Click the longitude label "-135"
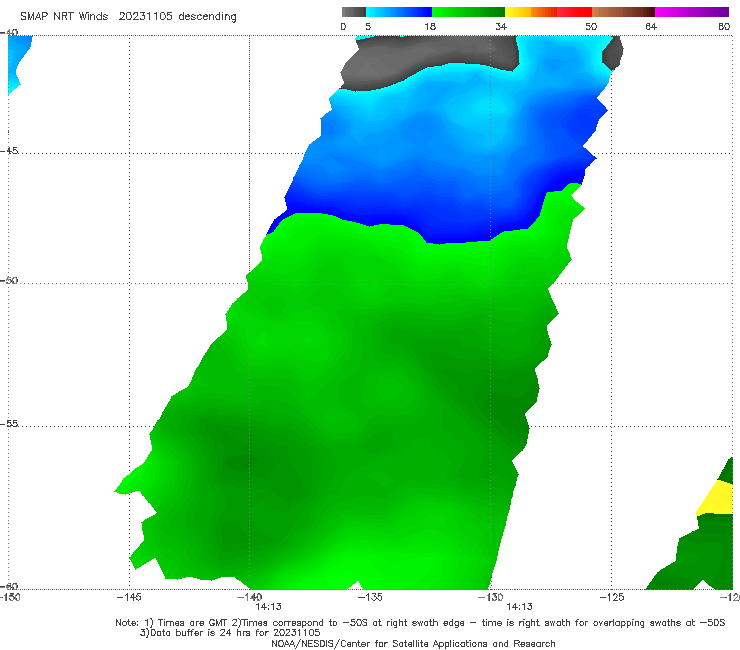The image size is (740, 650). (x=370, y=597)
